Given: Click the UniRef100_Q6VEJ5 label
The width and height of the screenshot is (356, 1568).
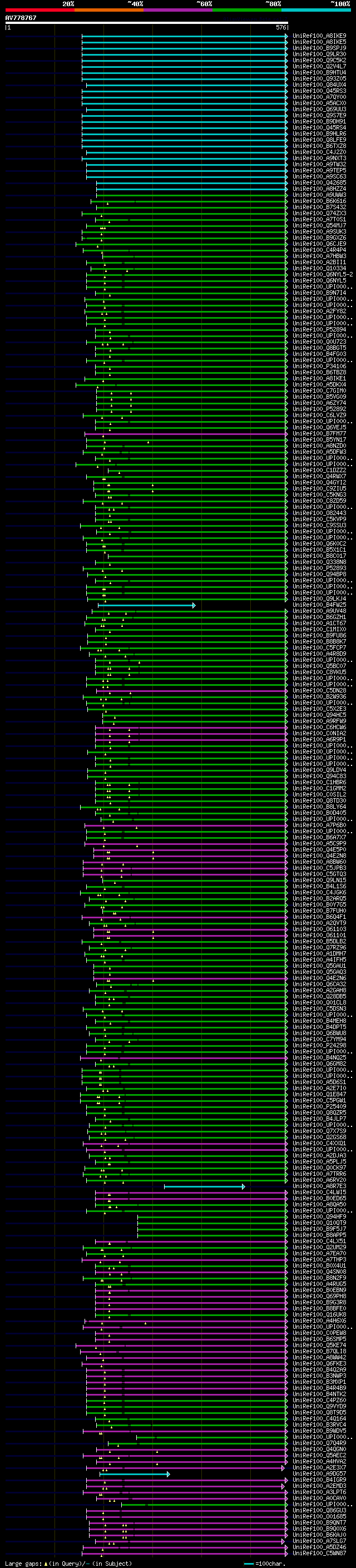Looking at the screenshot, I should [x=319, y=427].
